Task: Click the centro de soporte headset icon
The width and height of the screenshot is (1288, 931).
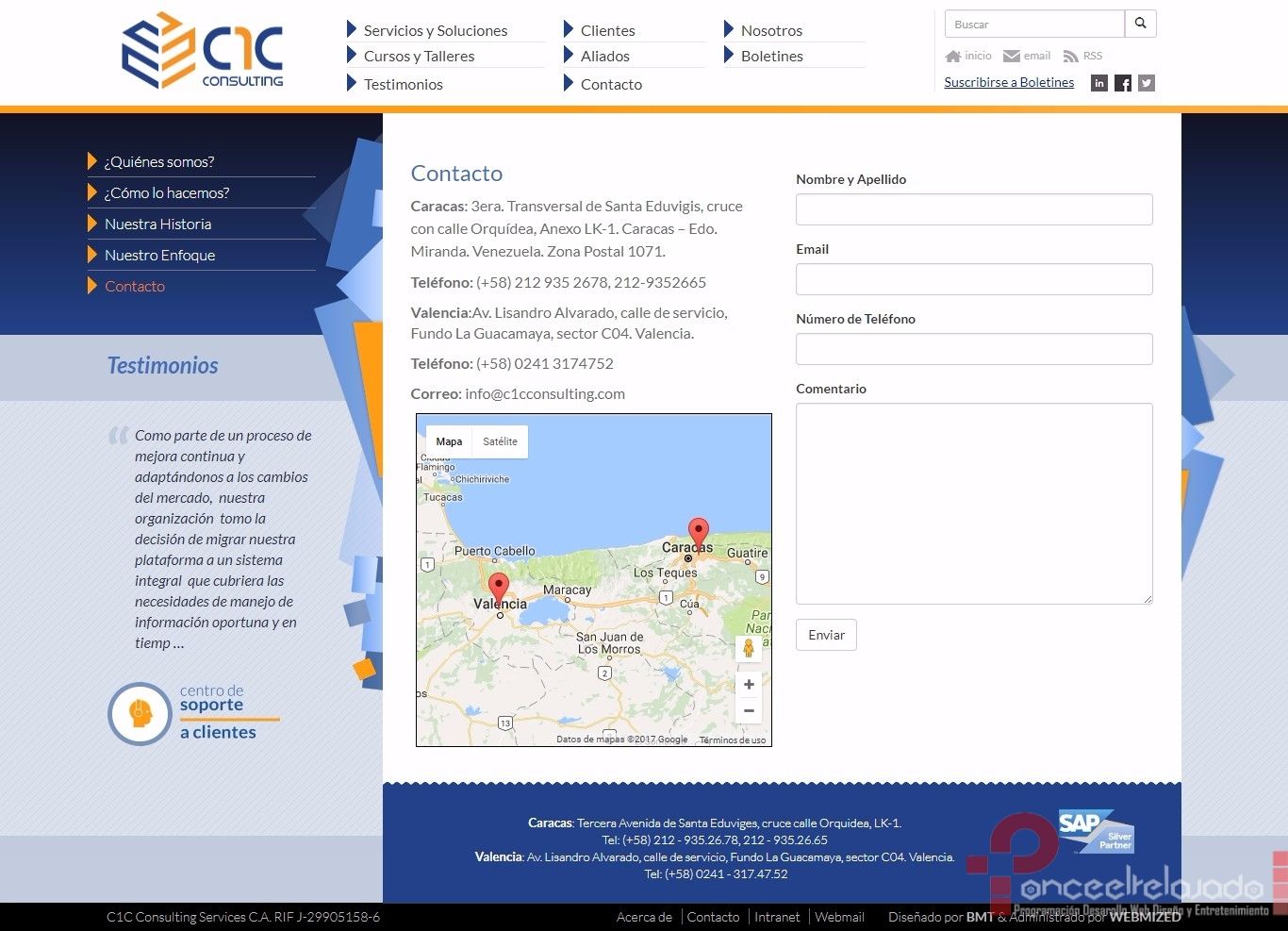Action: (x=140, y=713)
